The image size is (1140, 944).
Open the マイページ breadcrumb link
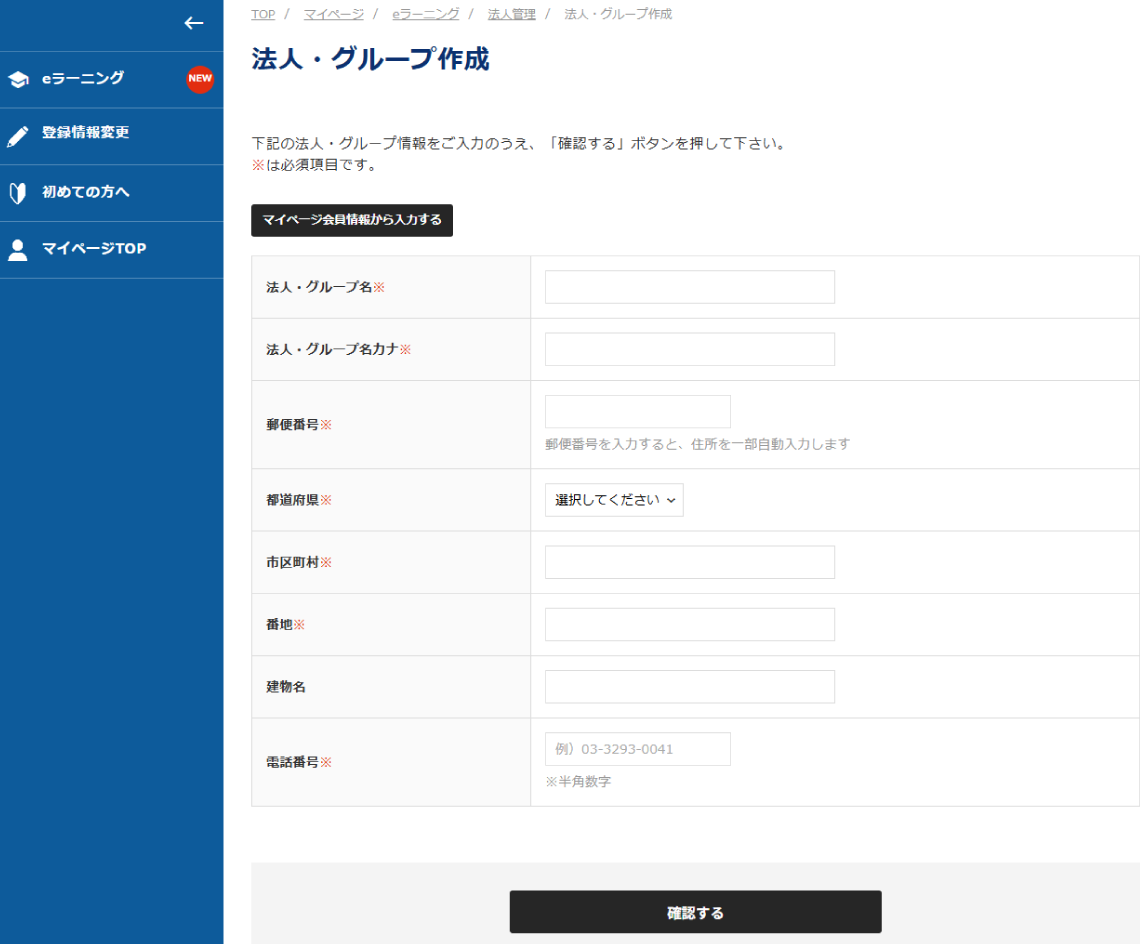pyautogui.click(x=334, y=14)
